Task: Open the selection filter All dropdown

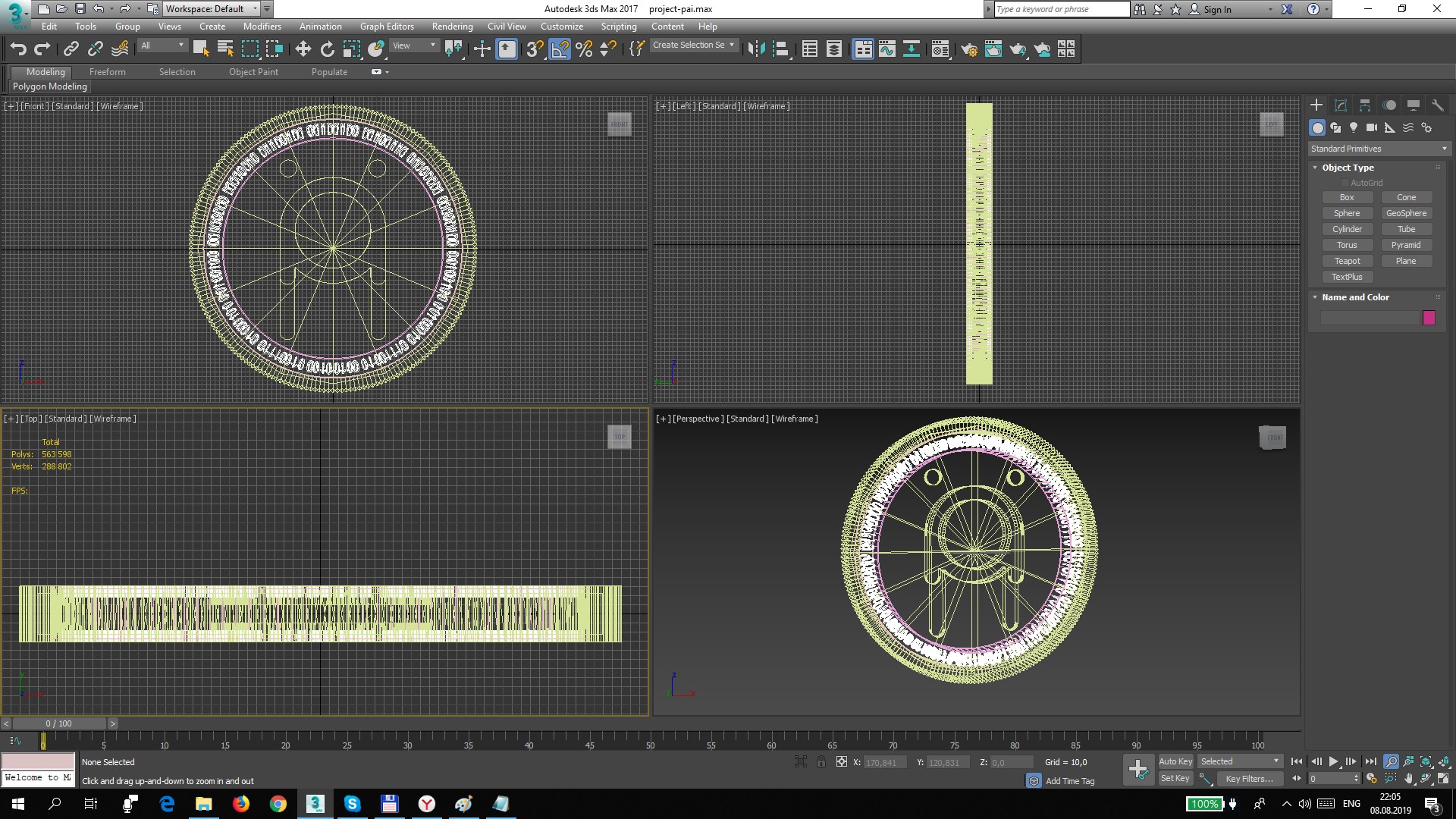Action: point(162,45)
